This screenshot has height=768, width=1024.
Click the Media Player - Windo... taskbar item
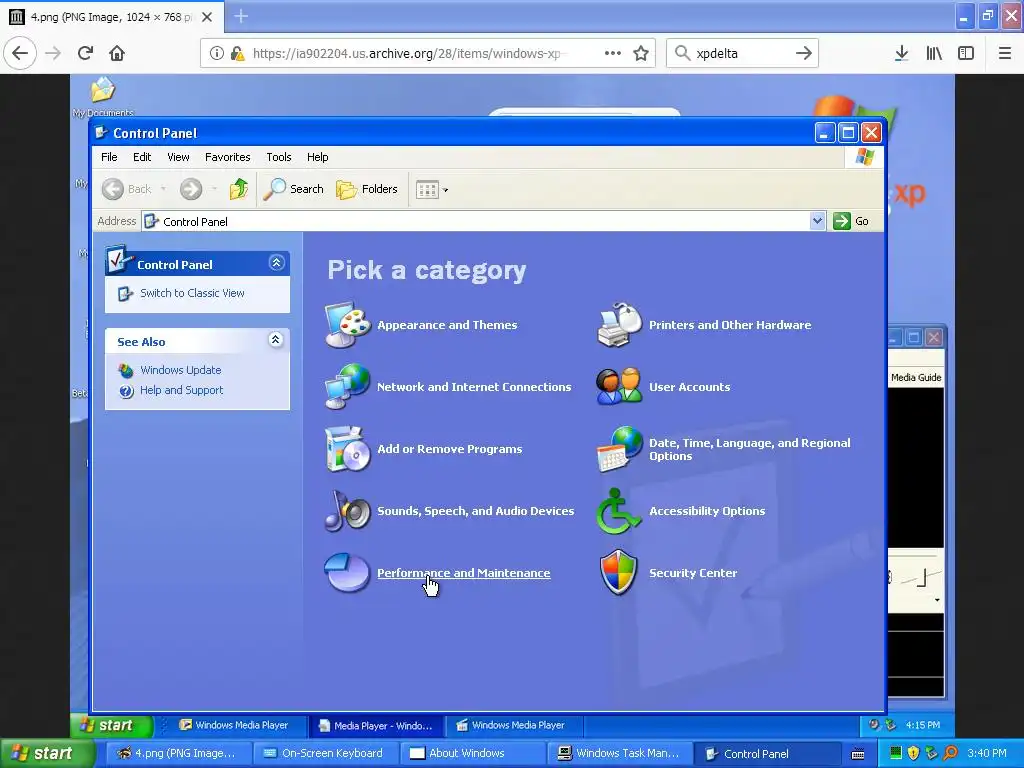[x=376, y=726]
